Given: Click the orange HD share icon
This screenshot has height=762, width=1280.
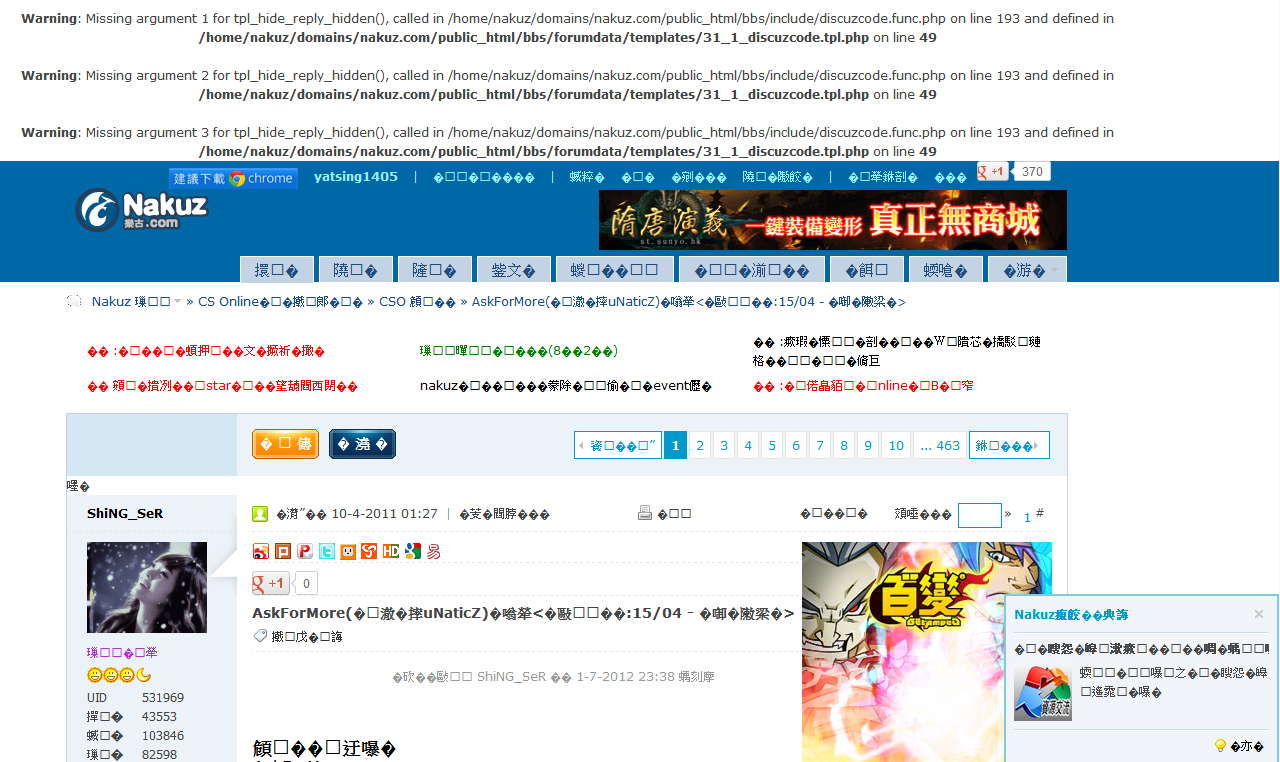Looking at the screenshot, I should coord(391,551).
